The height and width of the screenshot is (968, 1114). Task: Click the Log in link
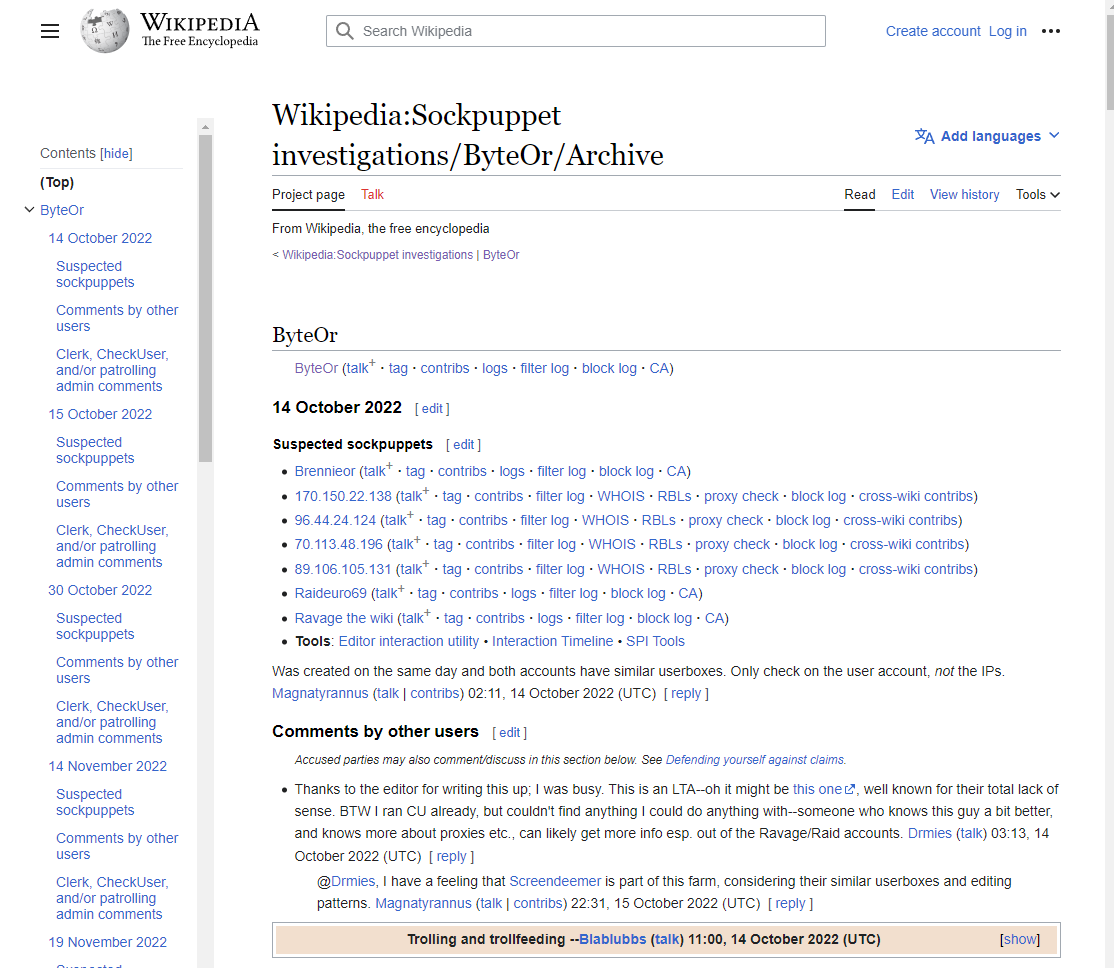(x=1007, y=31)
